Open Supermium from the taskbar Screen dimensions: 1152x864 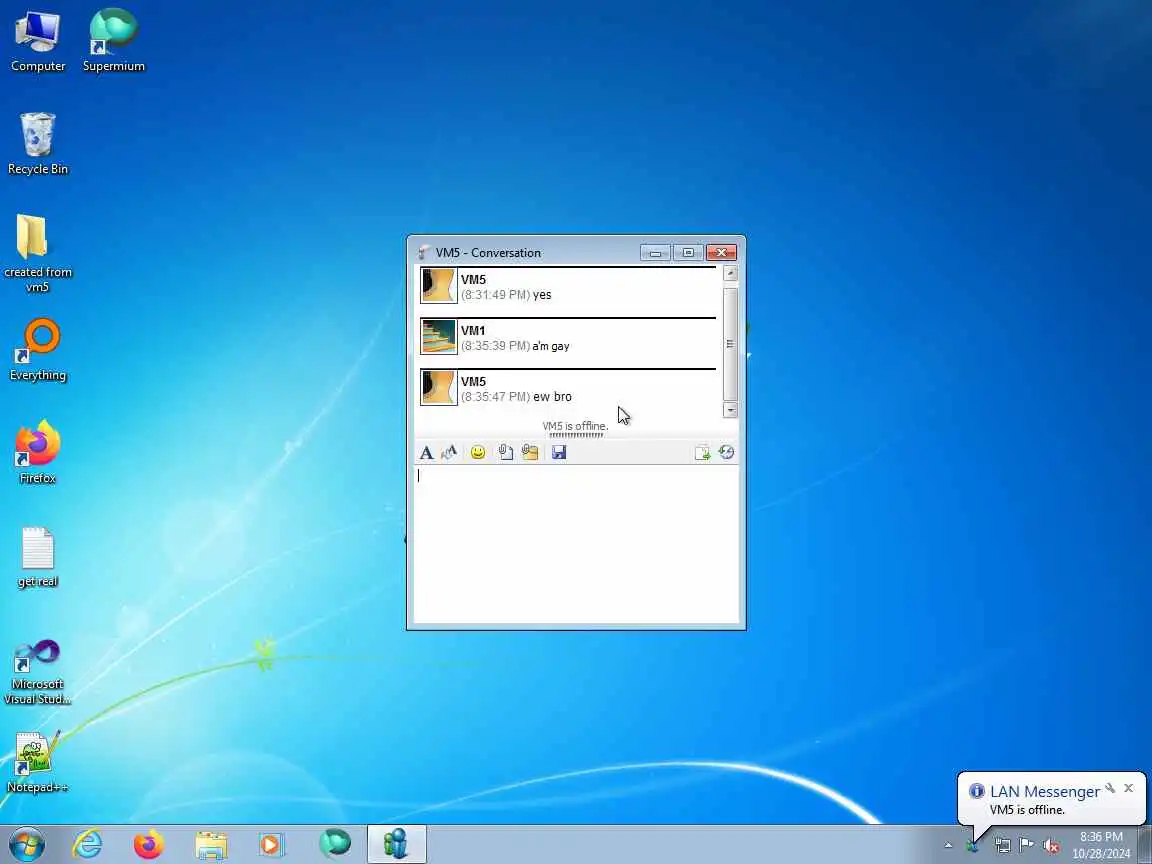pyautogui.click(x=334, y=844)
